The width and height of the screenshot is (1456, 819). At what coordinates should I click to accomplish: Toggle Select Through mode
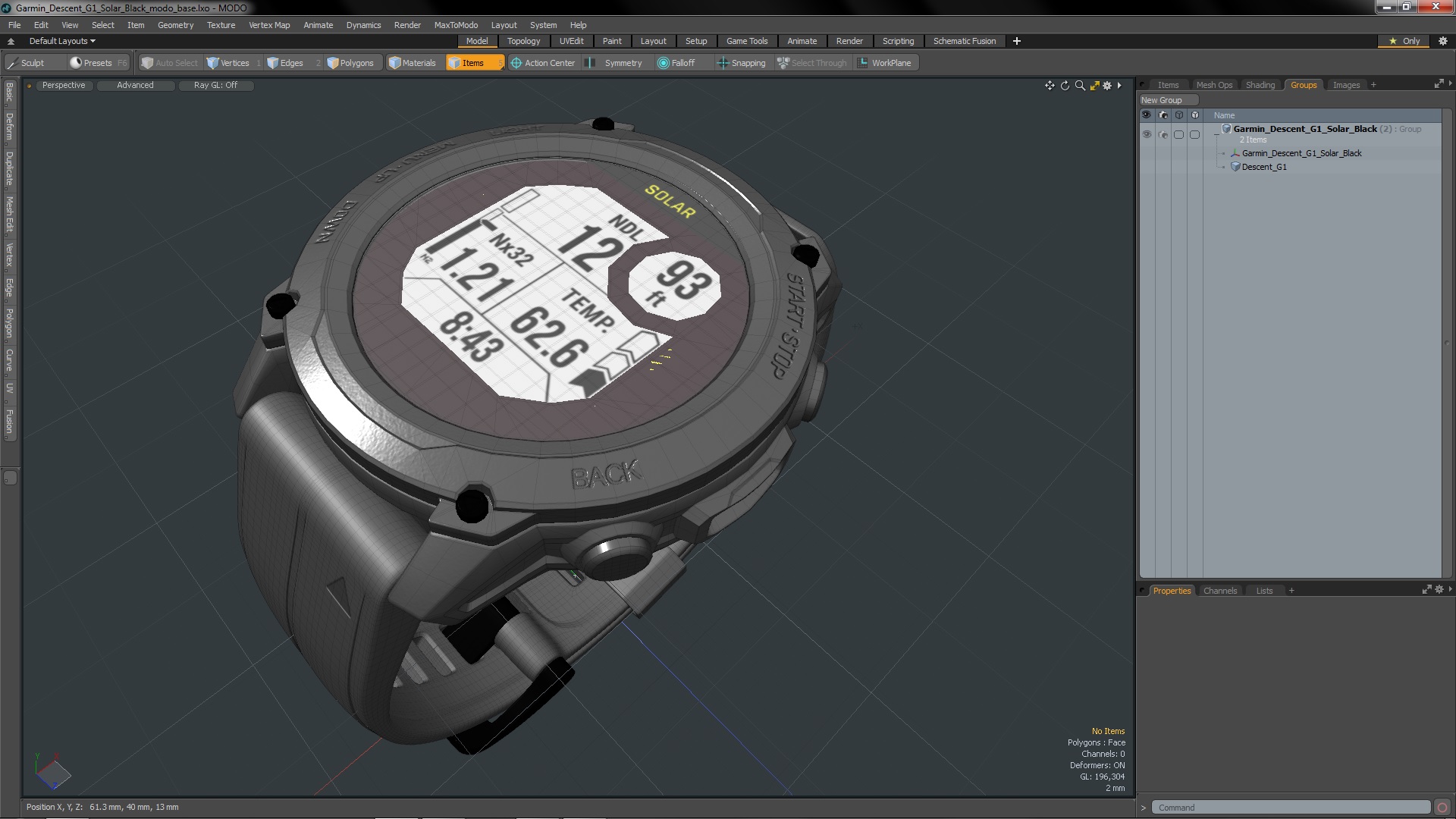(x=812, y=63)
